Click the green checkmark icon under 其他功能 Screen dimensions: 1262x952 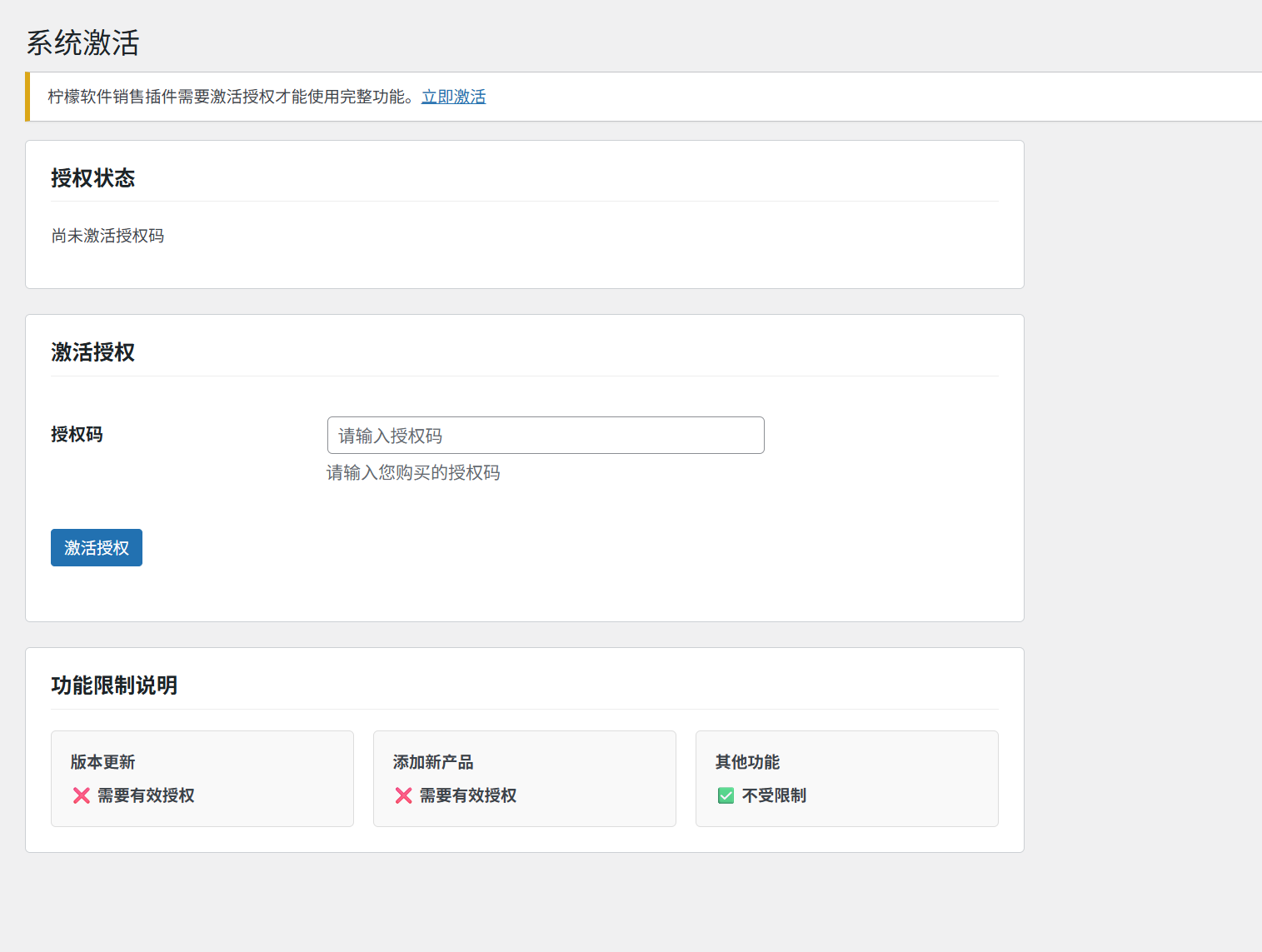click(x=726, y=795)
